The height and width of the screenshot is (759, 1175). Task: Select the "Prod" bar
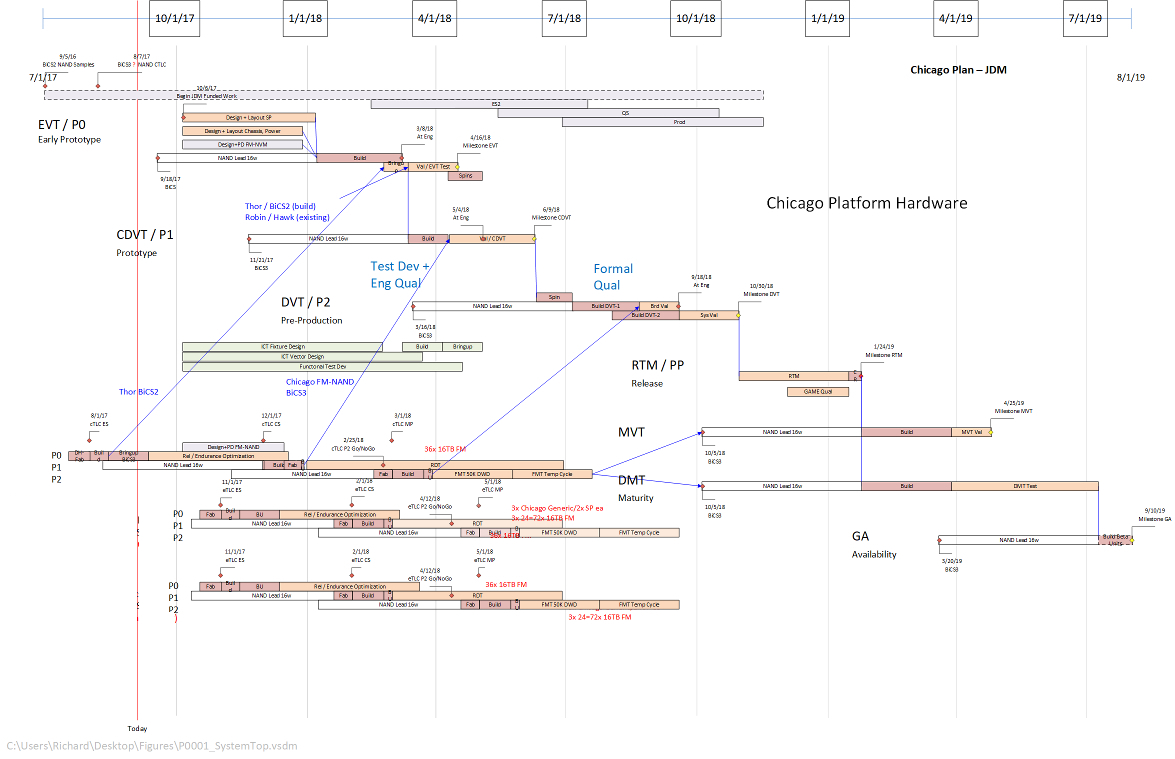pos(663,122)
